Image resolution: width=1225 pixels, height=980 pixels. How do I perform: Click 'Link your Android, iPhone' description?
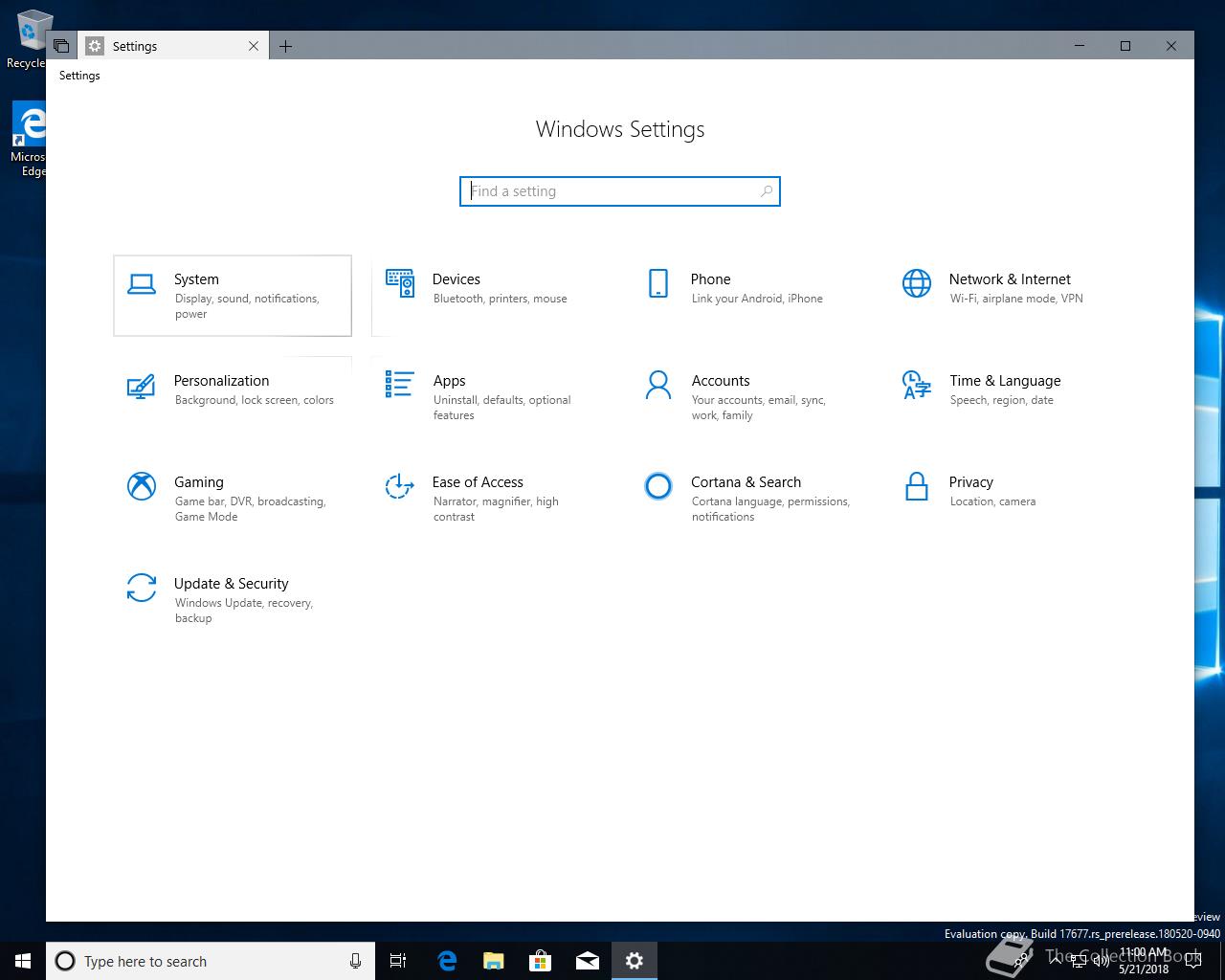coord(757,299)
